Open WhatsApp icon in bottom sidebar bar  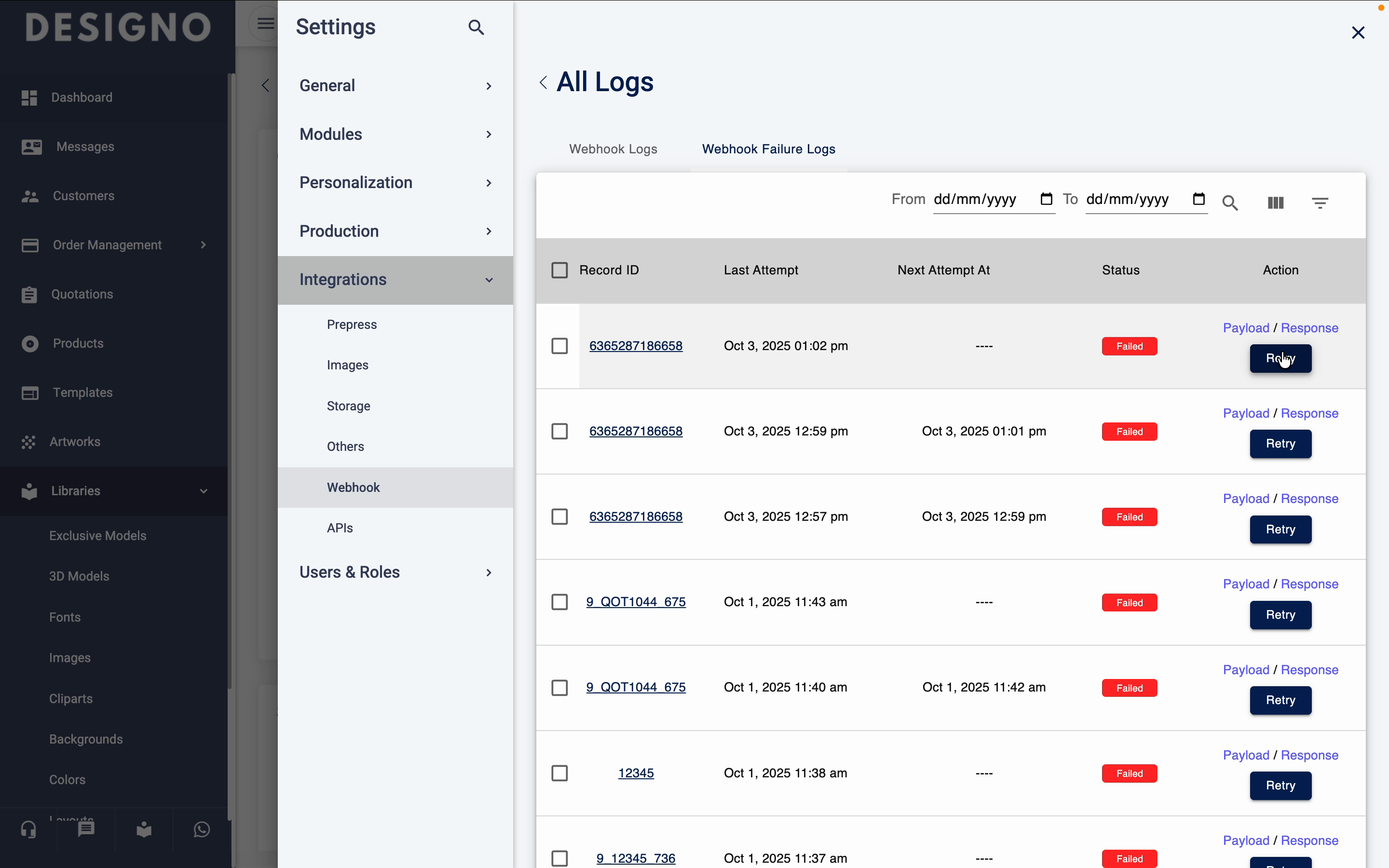[202, 829]
